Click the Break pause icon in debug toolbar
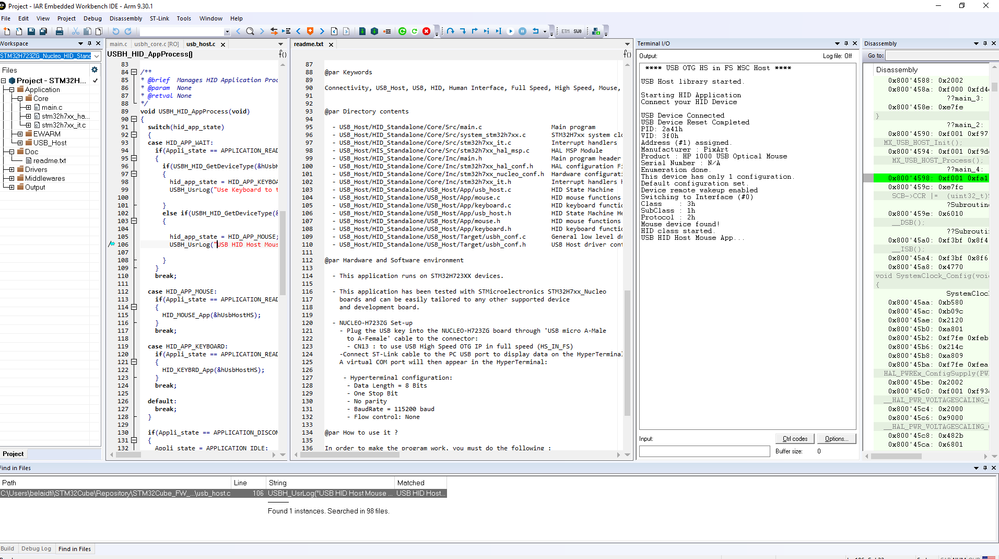The height and width of the screenshot is (559, 999). pos(522,31)
